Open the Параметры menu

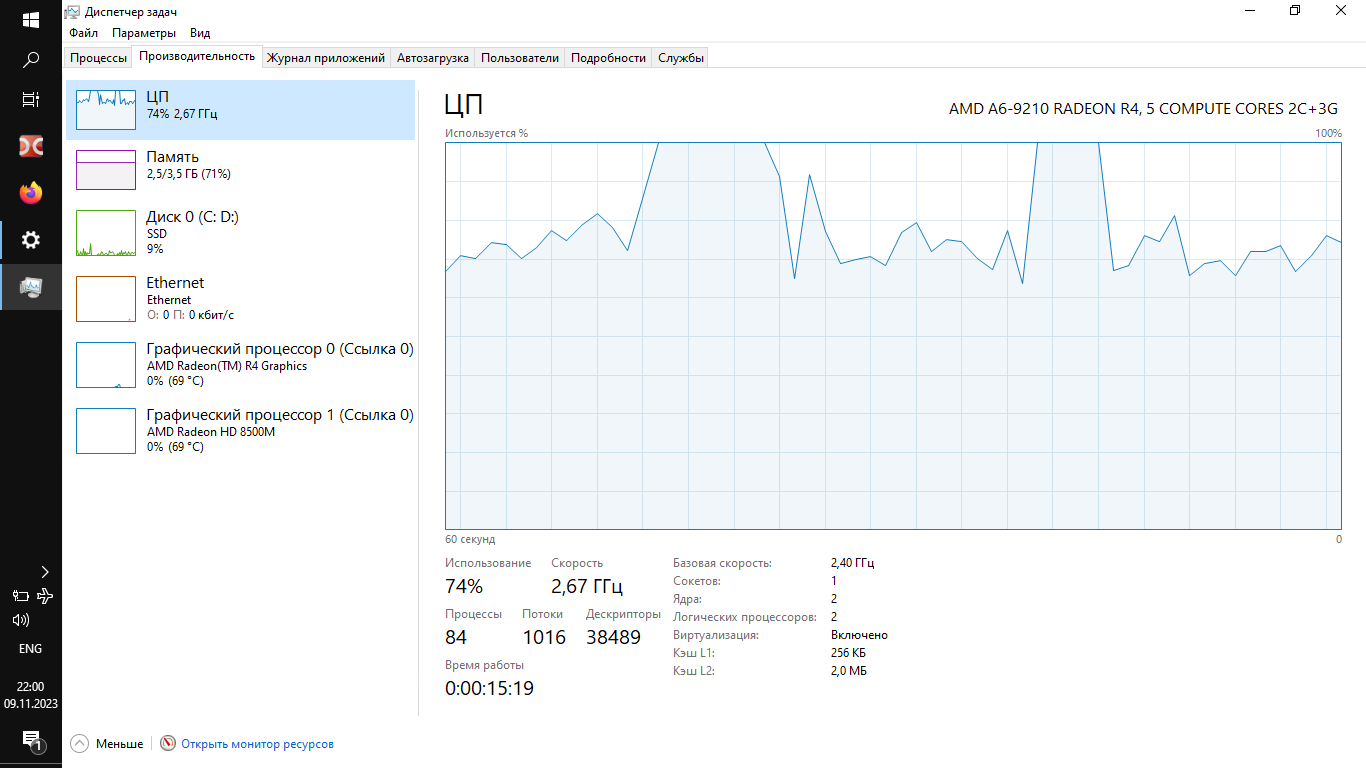pos(143,33)
